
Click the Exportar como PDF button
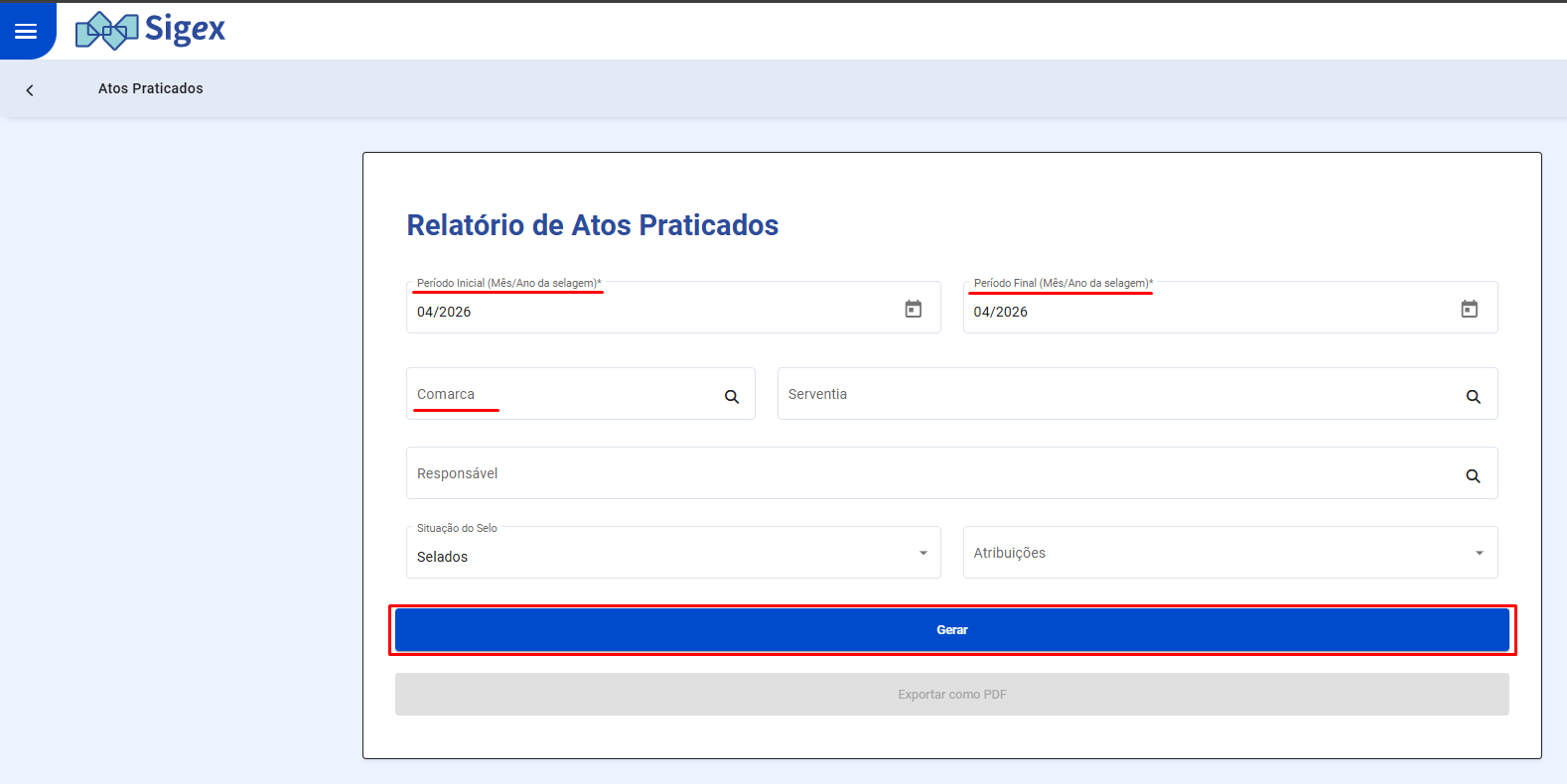coord(951,695)
